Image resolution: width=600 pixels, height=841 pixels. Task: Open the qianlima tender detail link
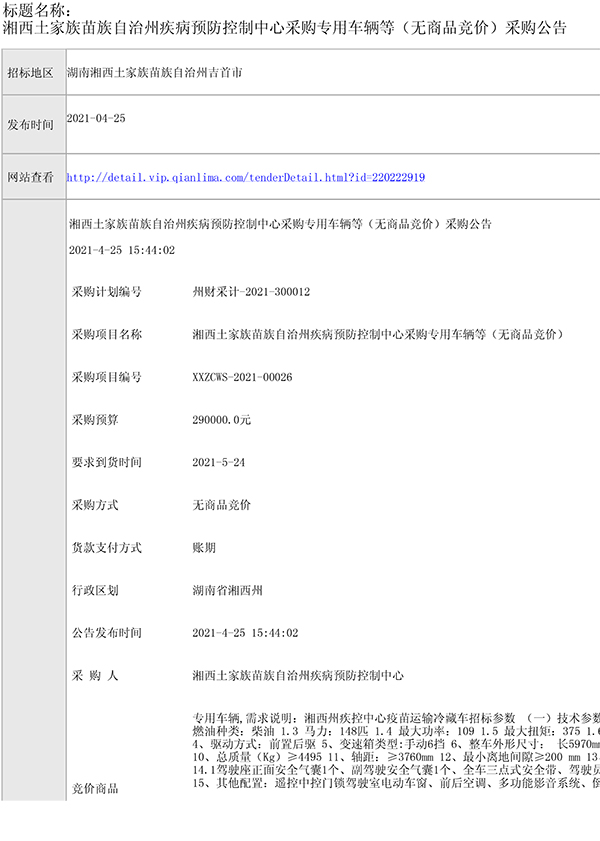click(x=246, y=177)
